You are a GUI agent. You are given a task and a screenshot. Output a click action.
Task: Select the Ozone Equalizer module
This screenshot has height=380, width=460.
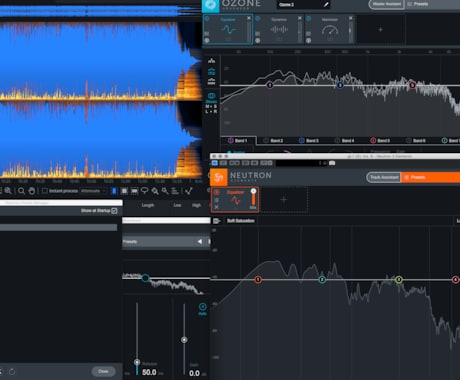point(228,29)
